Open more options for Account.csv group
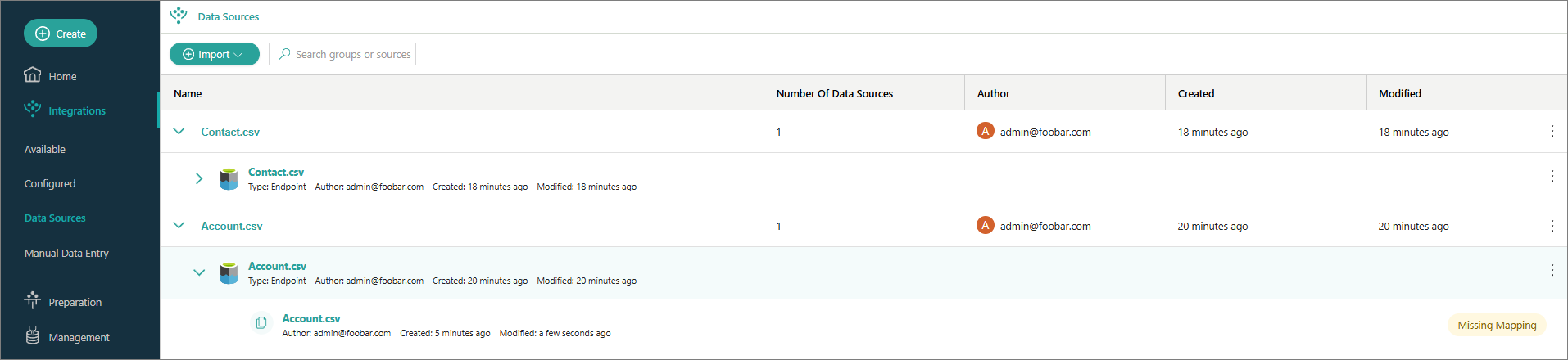This screenshot has height=360, width=1568. [1552, 225]
